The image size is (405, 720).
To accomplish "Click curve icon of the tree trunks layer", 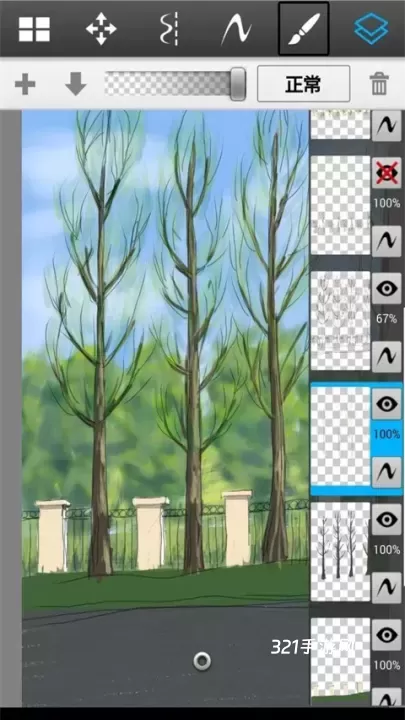I will [387, 588].
